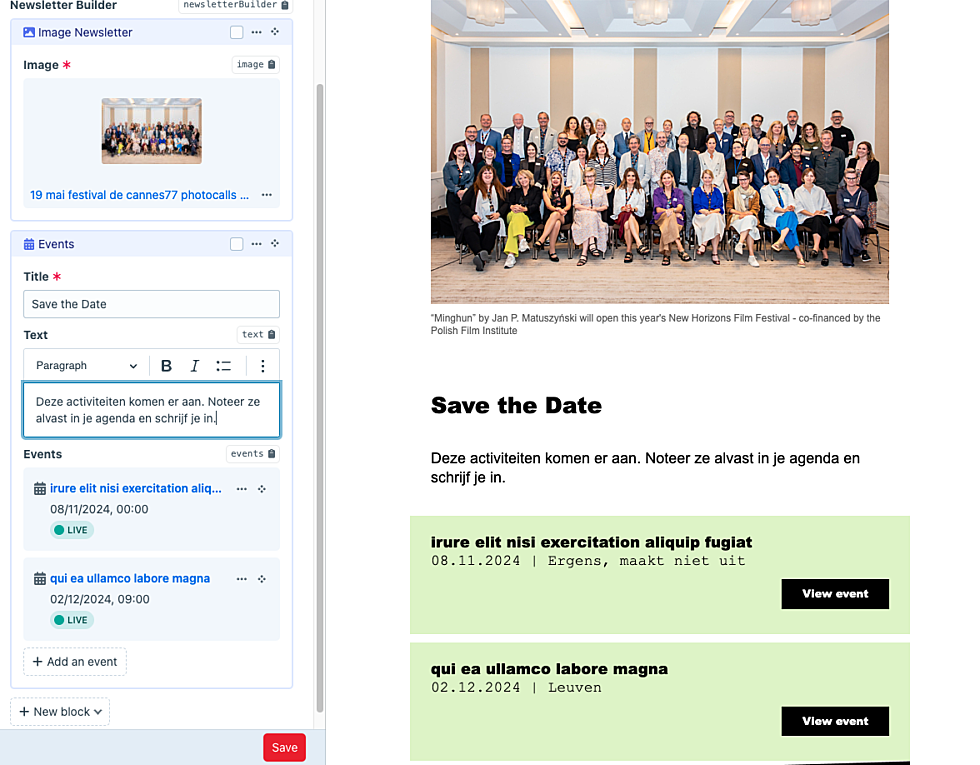This screenshot has height=765, width=980.
Task: Open the group photo asset thumbnail
Action: [152, 131]
